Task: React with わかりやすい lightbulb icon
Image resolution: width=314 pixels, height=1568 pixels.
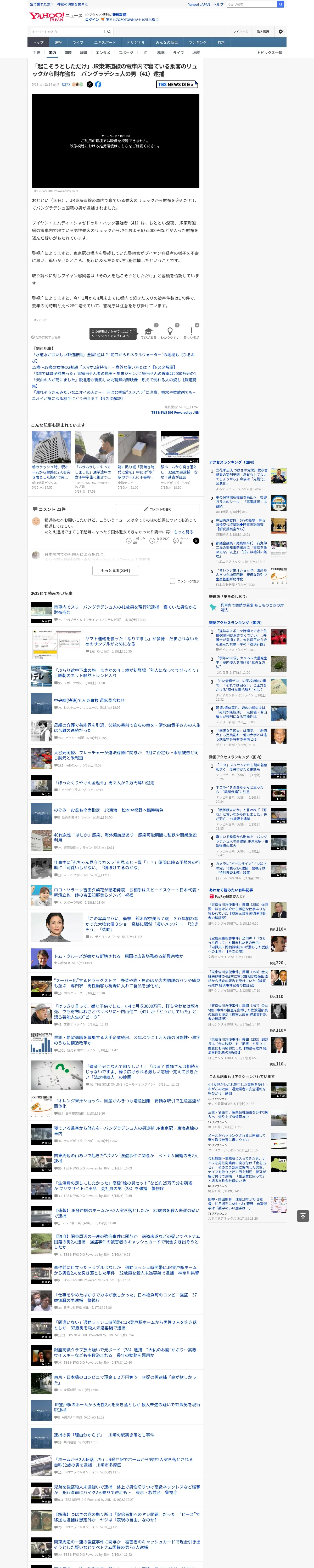Action: coord(170,332)
